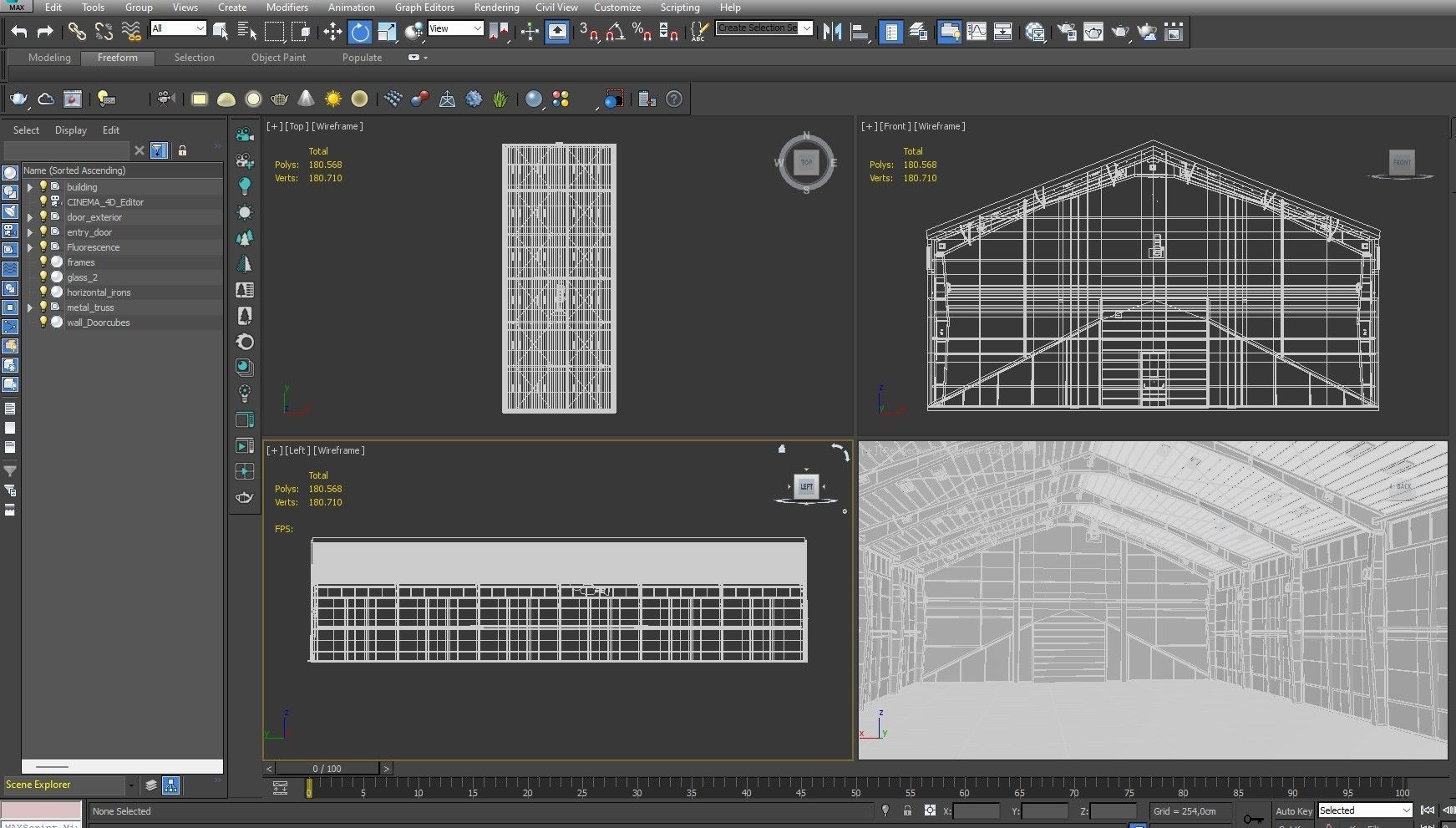Open the Rendering menu
Image resolution: width=1456 pixels, height=828 pixels.
[496, 7]
